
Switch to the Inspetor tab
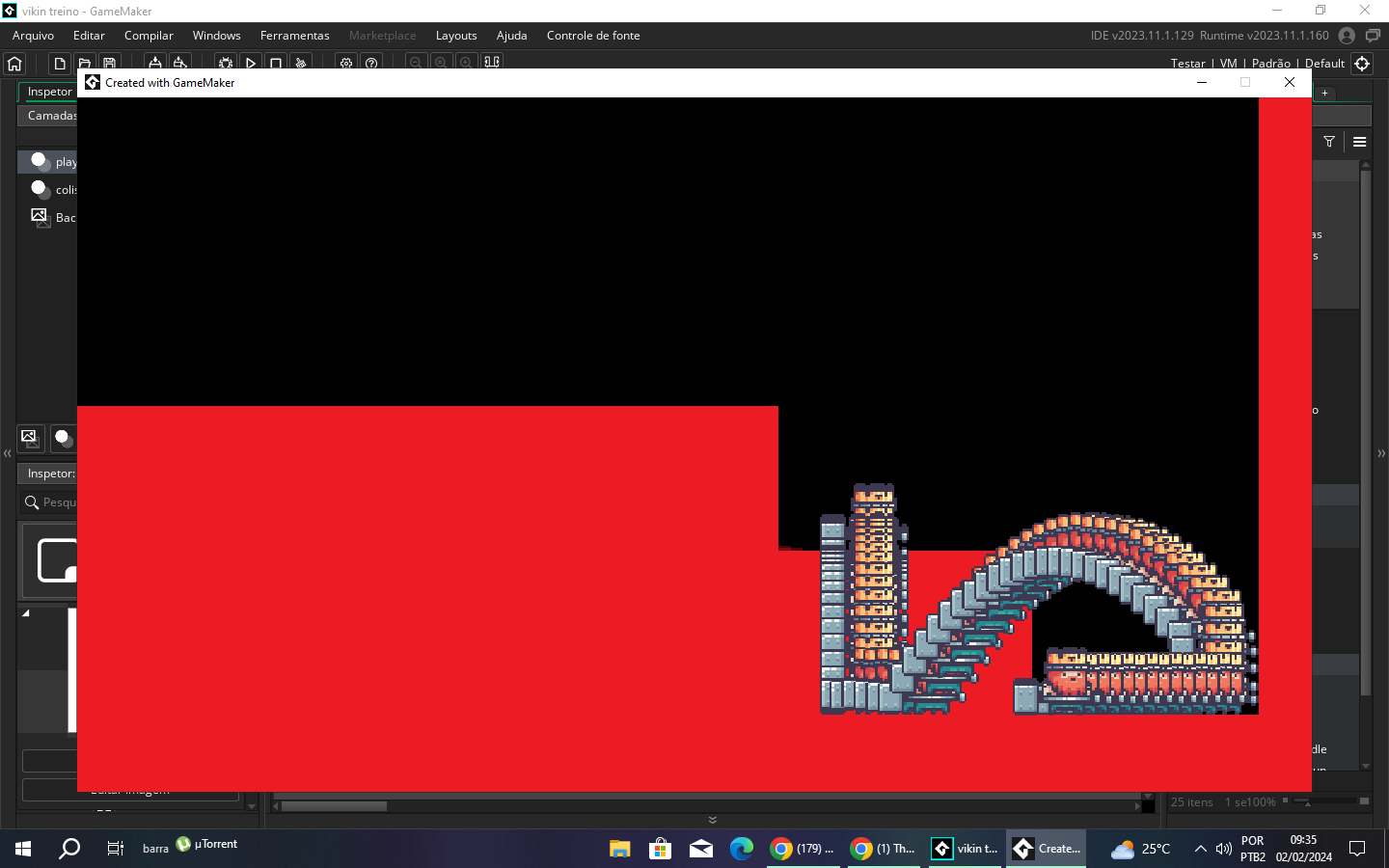click(48, 92)
